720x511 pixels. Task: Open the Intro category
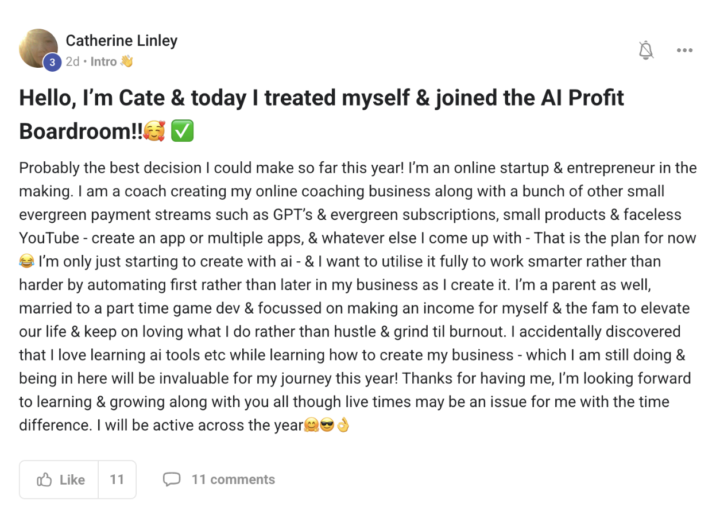point(104,62)
